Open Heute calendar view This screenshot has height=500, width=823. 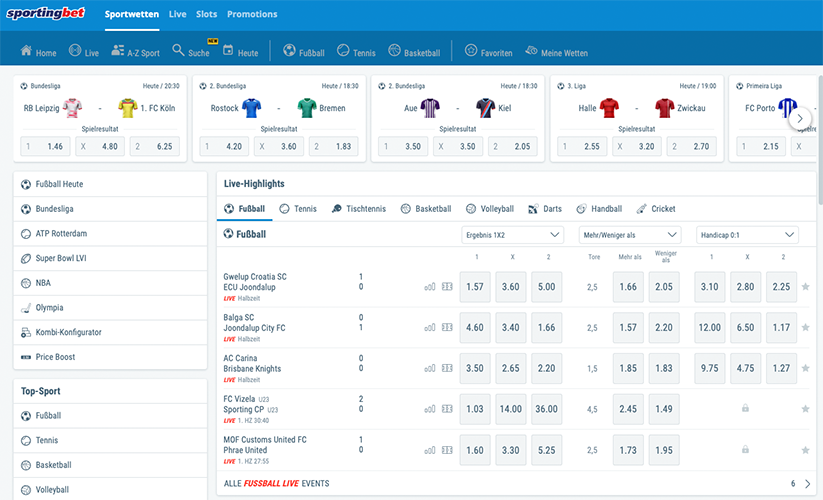(x=241, y=51)
